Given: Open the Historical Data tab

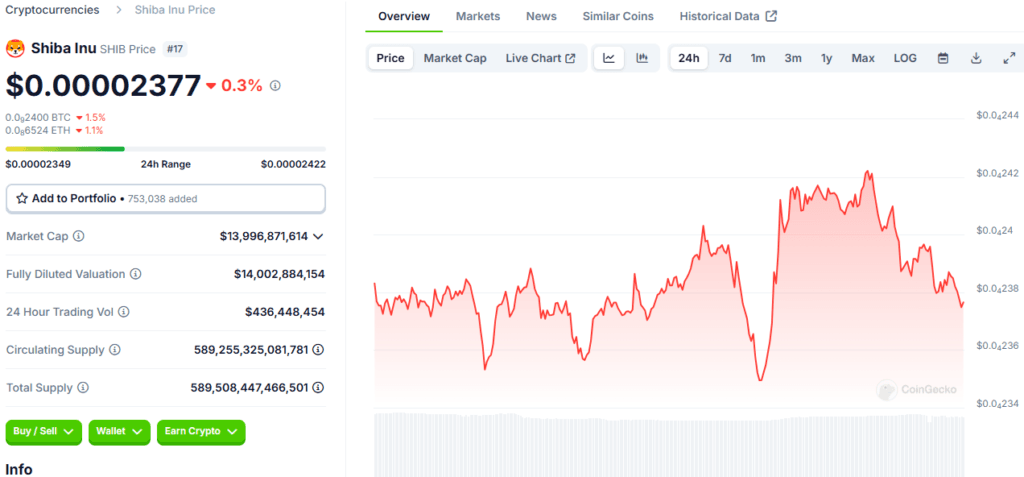Looking at the screenshot, I should [x=728, y=16].
